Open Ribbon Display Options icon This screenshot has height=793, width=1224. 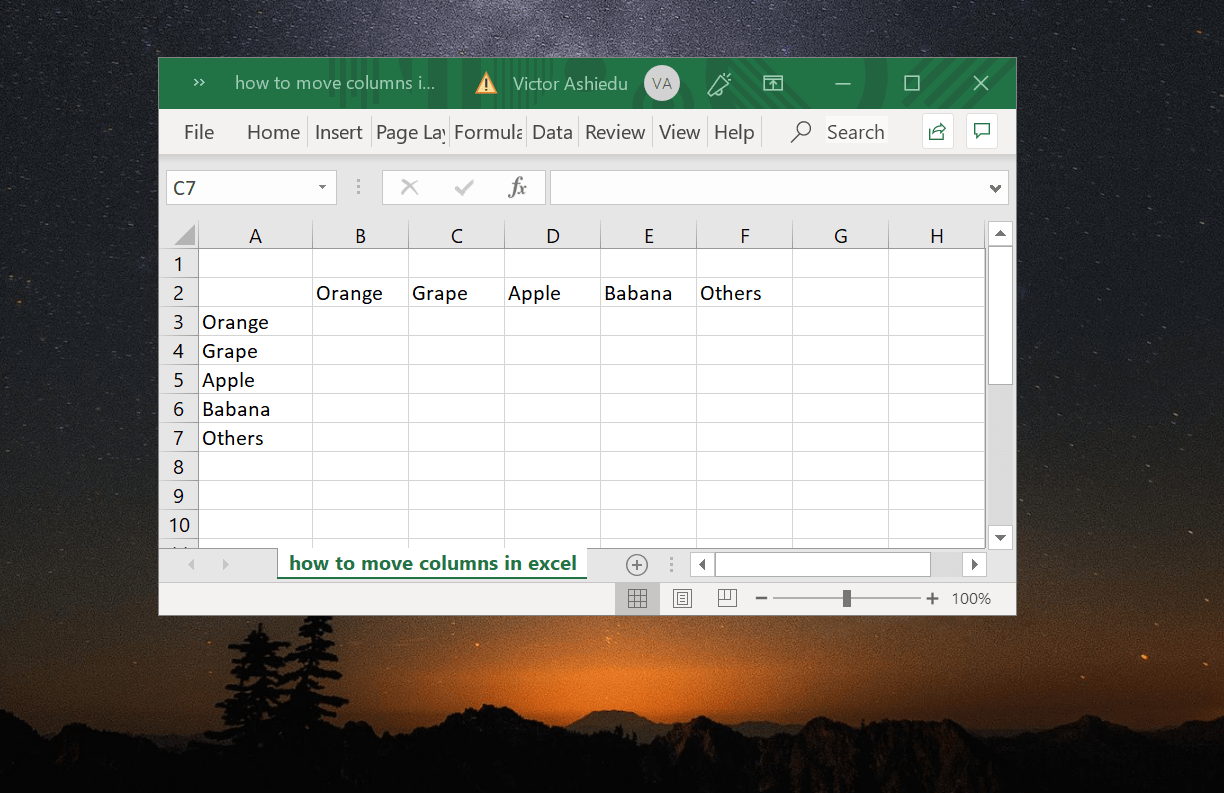(x=772, y=83)
